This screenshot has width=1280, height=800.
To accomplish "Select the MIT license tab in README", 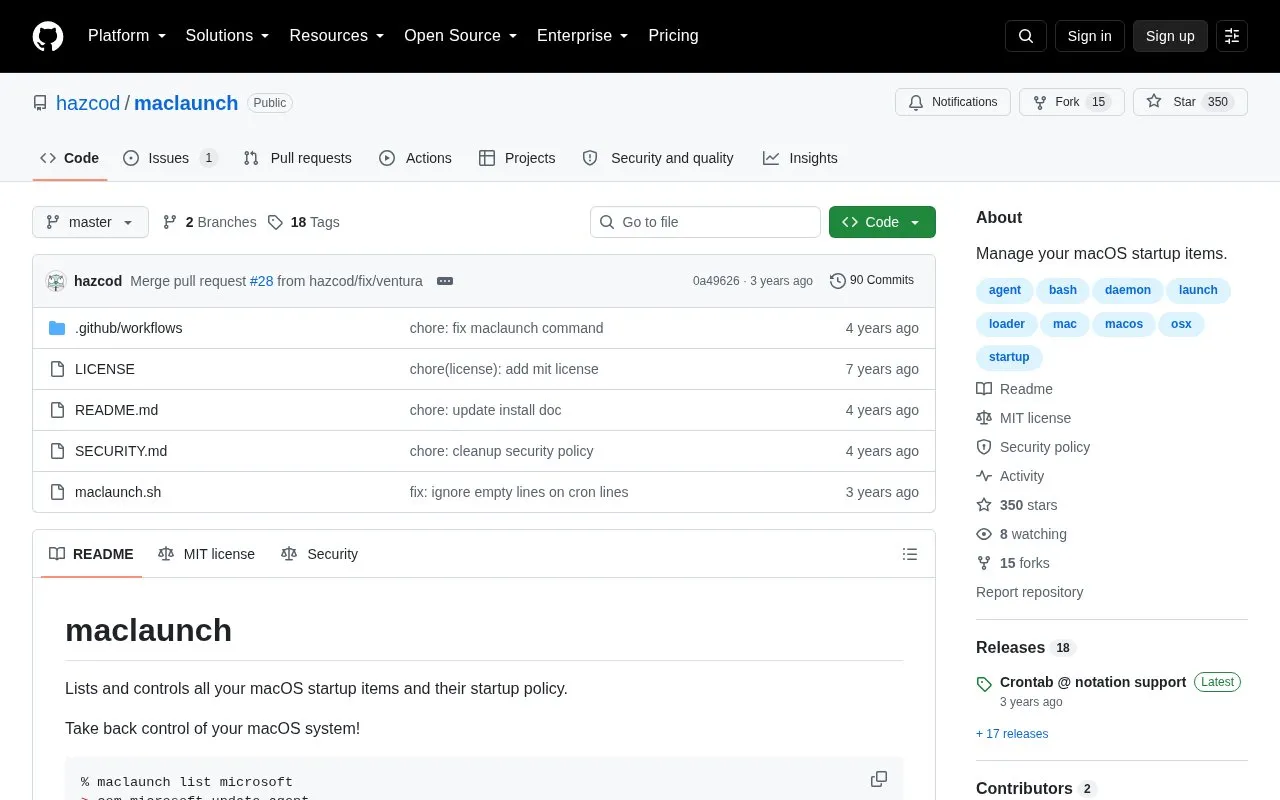I will 206,554.
